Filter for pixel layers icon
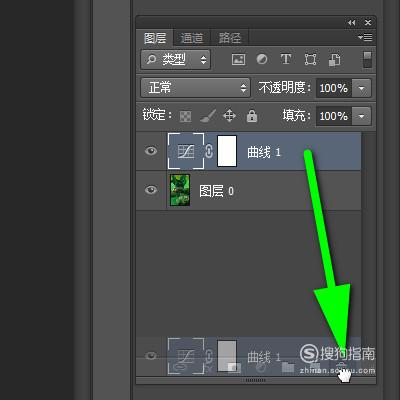Screen dimensions: 400x400 [x=238, y=60]
